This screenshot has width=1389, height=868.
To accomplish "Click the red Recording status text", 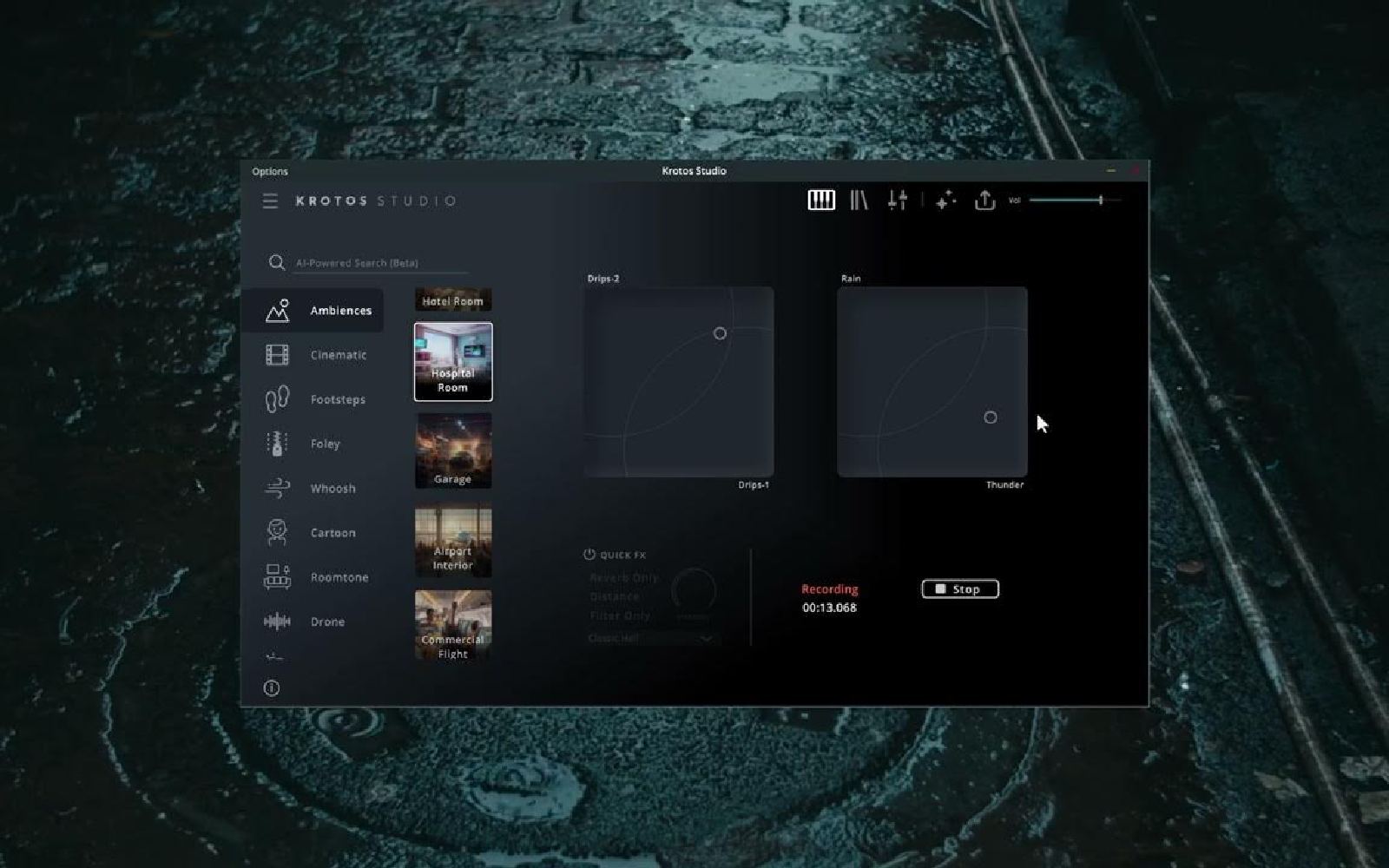I will coord(830,589).
